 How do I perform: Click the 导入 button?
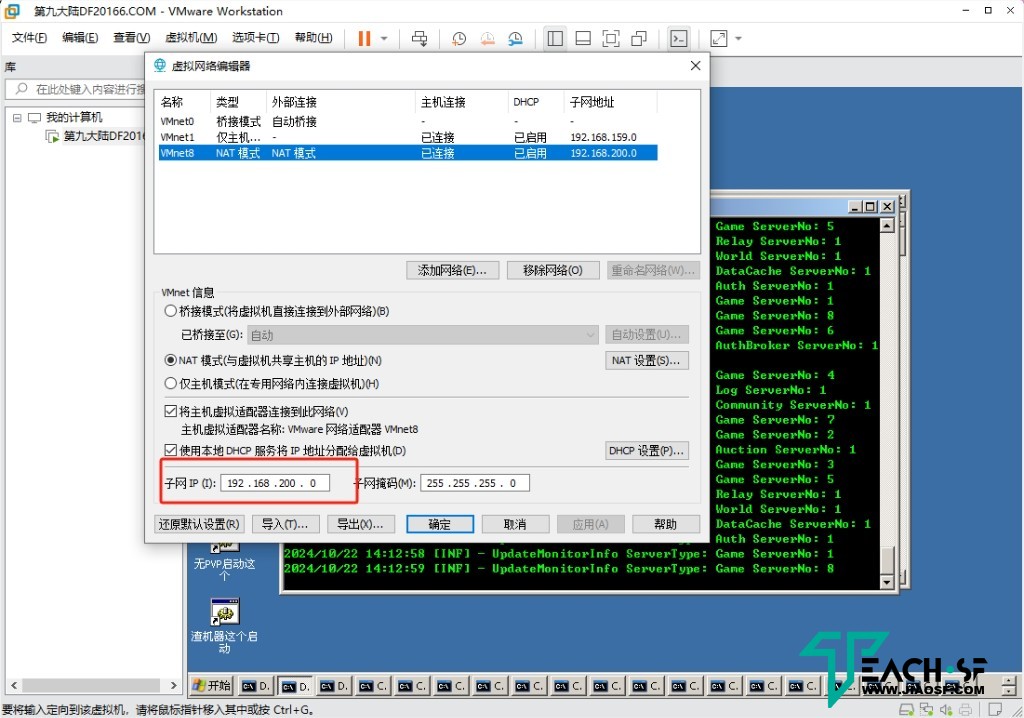click(x=285, y=524)
